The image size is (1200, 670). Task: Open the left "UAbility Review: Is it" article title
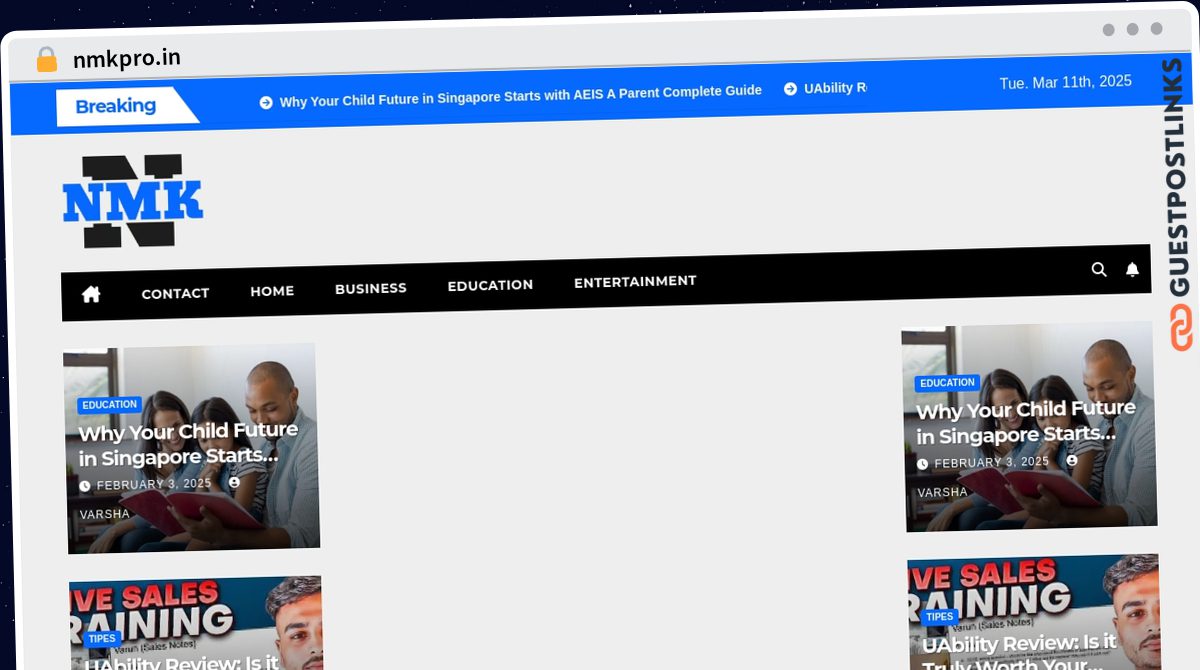coord(181,661)
